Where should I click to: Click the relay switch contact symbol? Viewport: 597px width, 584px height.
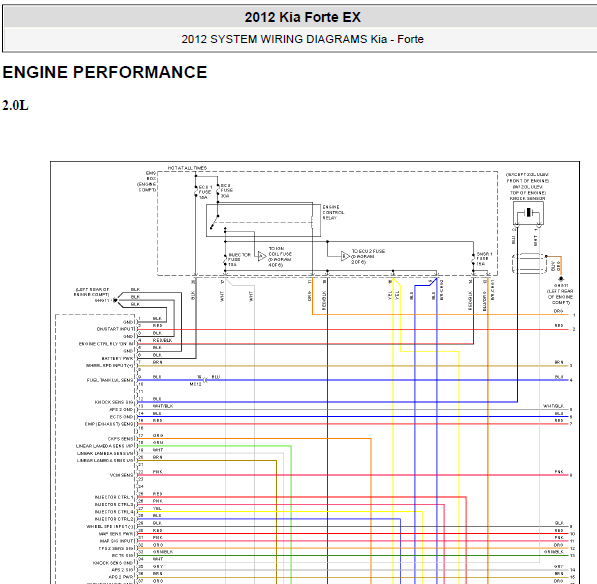[214, 223]
